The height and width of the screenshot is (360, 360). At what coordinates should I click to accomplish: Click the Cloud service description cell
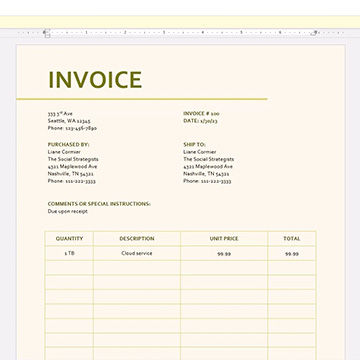click(x=137, y=253)
